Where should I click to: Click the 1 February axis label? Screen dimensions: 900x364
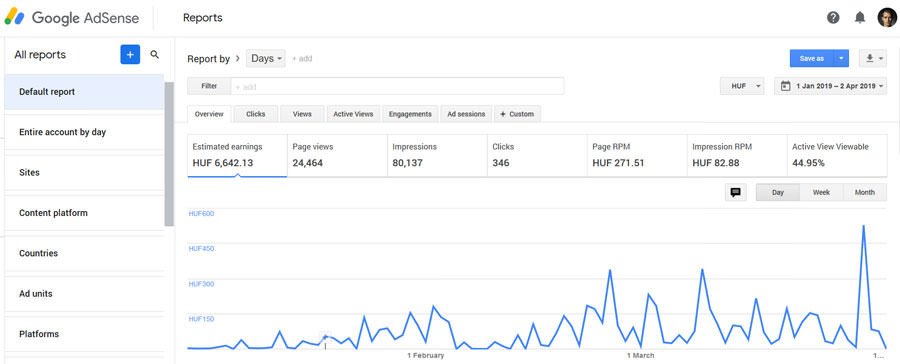[425, 355]
